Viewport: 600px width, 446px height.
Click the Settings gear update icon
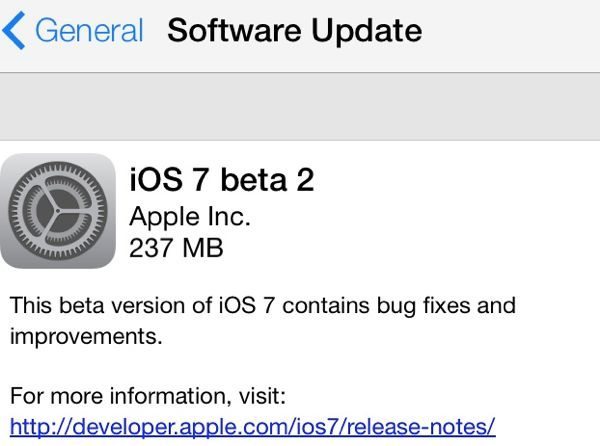tap(58, 211)
